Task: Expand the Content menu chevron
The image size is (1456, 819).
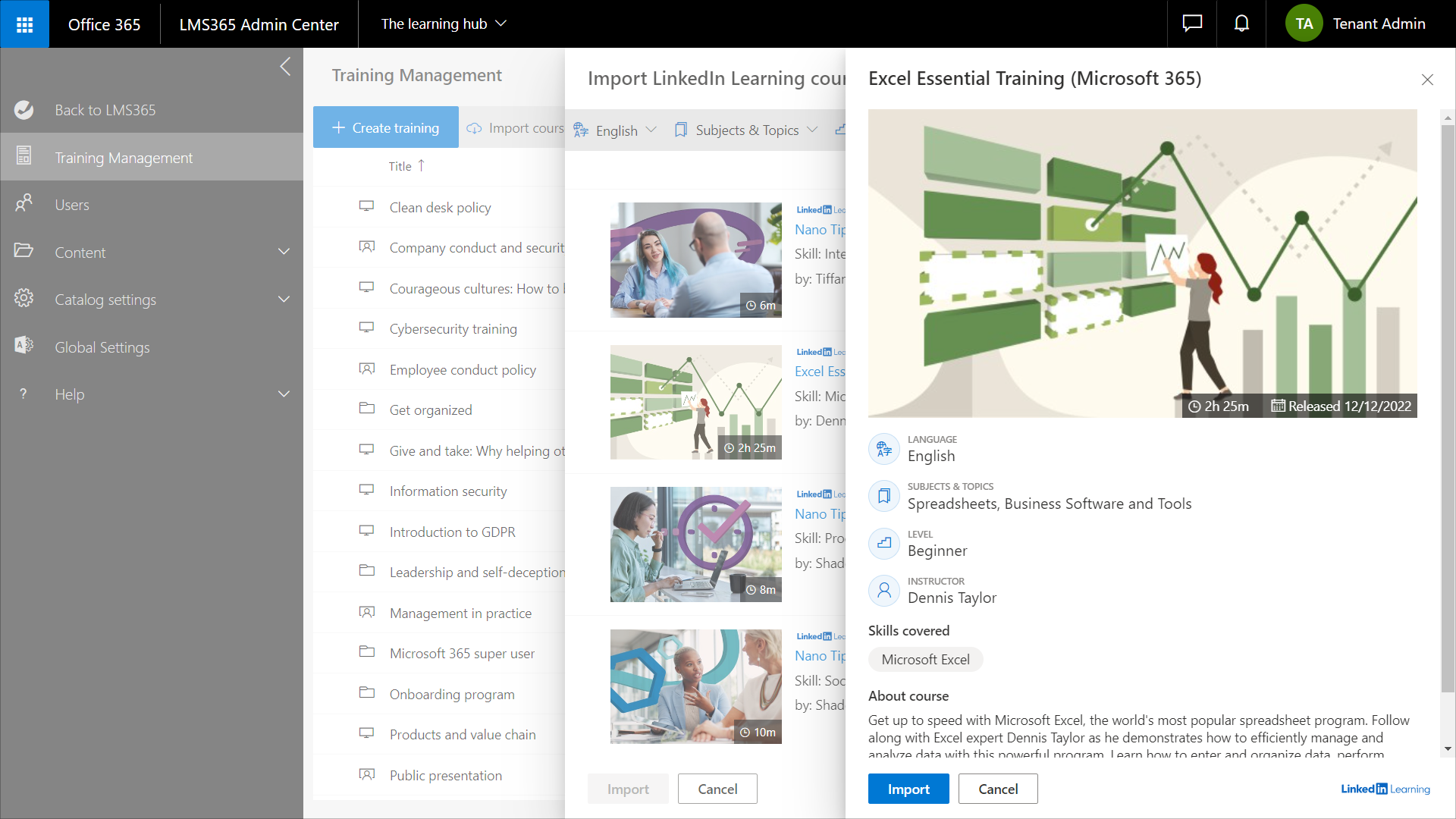Action: 284,252
